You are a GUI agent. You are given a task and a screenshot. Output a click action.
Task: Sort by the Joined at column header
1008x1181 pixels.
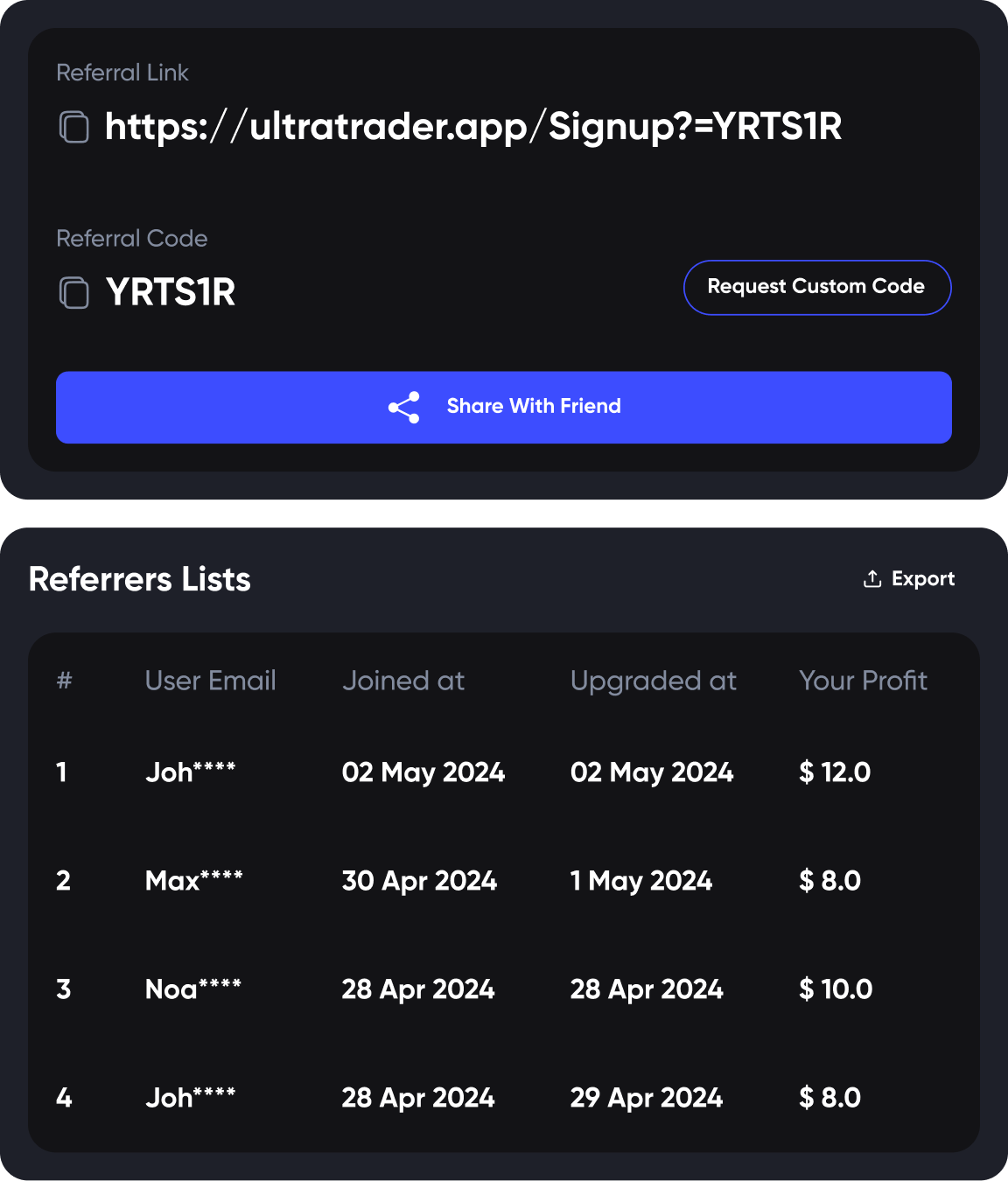tap(403, 681)
